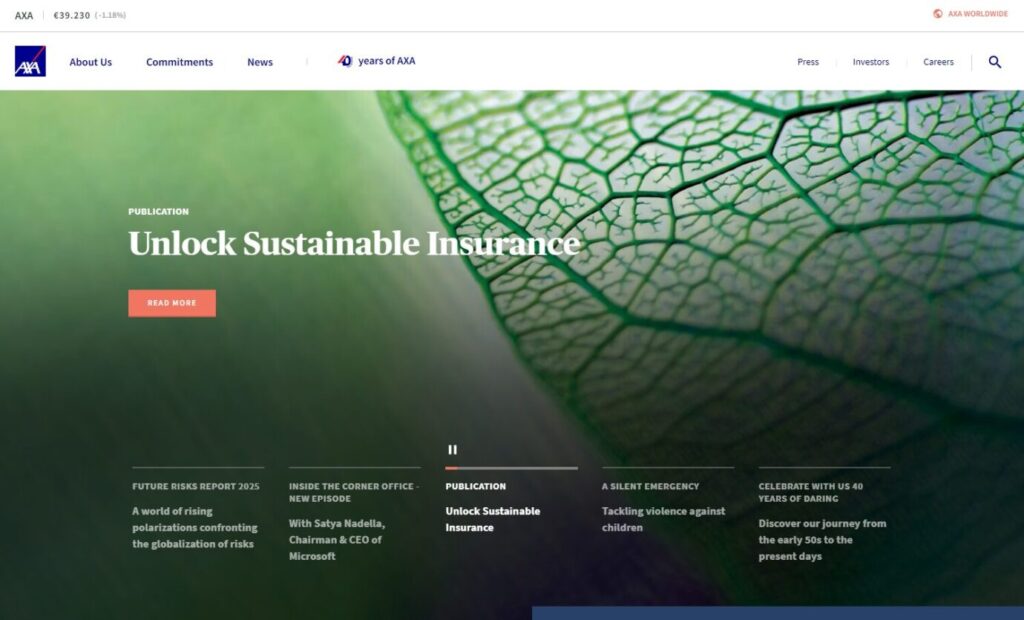Select the A Silent Emergency slide
1024x620 pixels.
coord(667,507)
